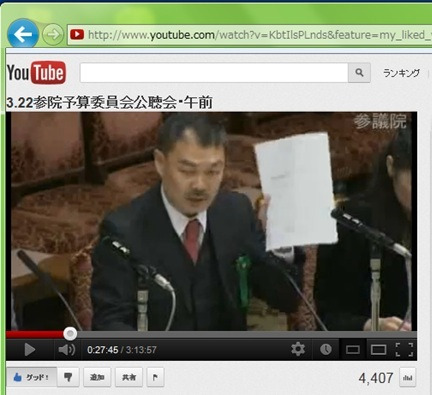
Task: Click the グッド！ like button
Action: [31, 377]
